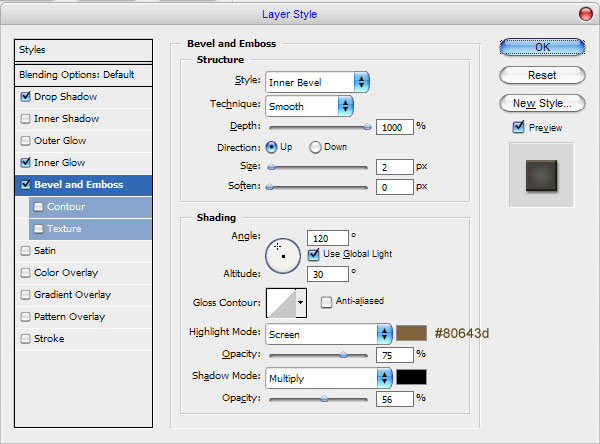The height and width of the screenshot is (444, 600).
Task: Enable the Inner Shadow checkbox
Action: [x=25, y=119]
